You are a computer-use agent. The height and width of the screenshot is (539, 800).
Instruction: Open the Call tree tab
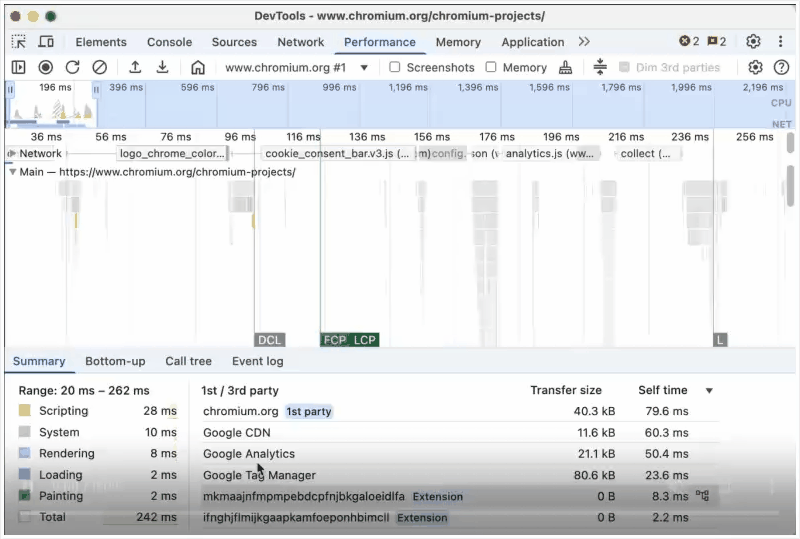[188, 361]
